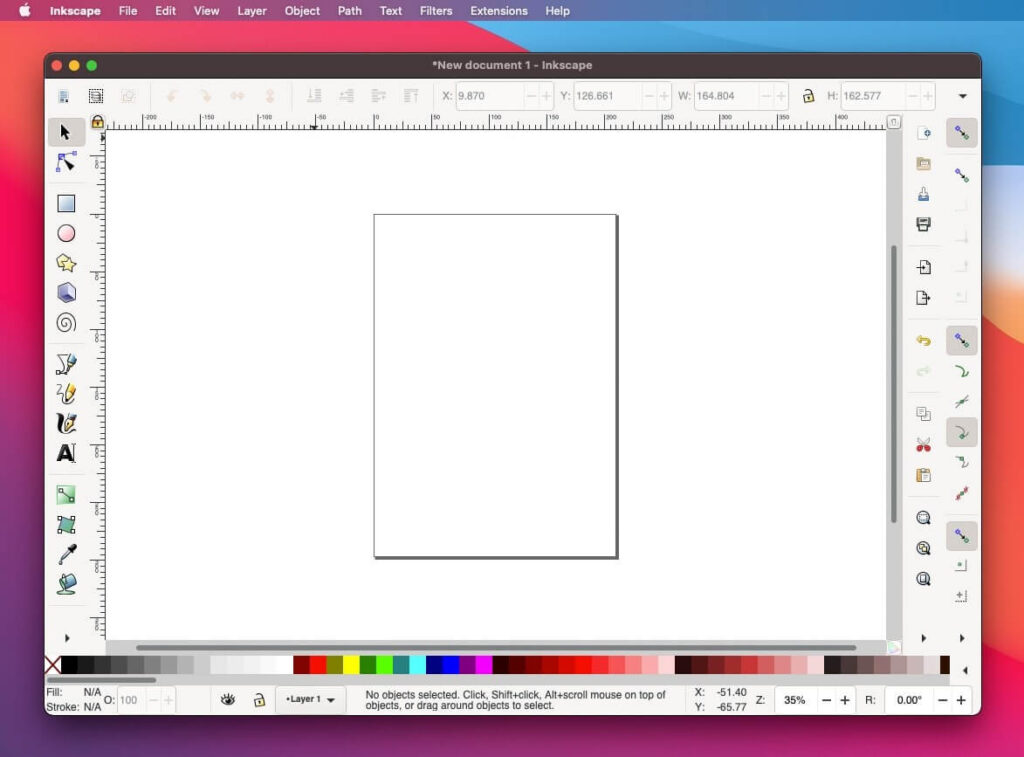Open the Extensions menu

click(x=499, y=11)
